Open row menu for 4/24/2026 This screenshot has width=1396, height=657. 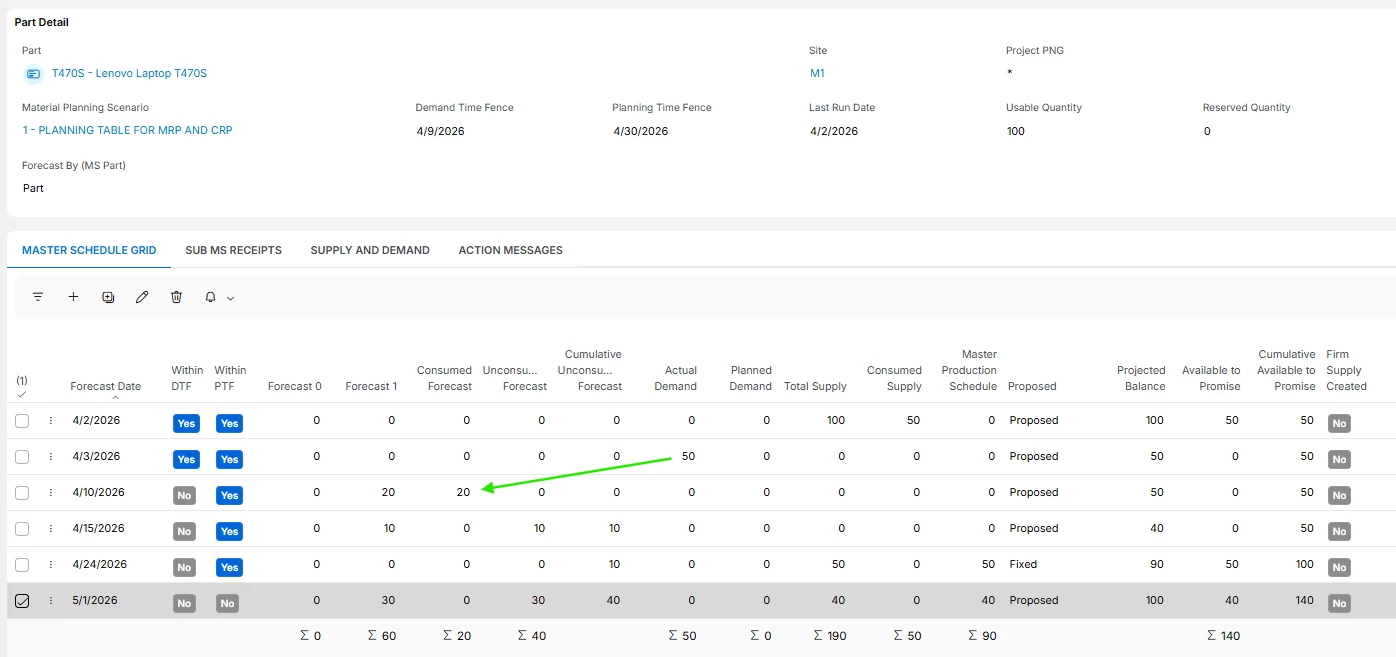click(51, 565)
